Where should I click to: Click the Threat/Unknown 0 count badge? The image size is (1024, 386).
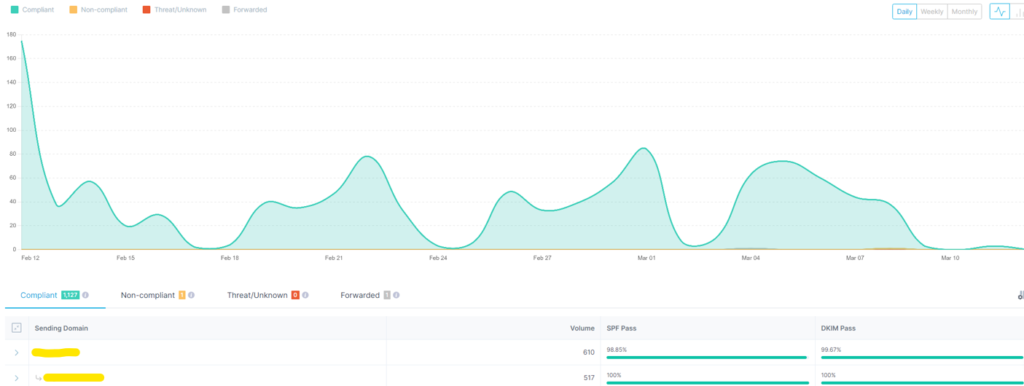pyautogui.click(x=295, y=295)
